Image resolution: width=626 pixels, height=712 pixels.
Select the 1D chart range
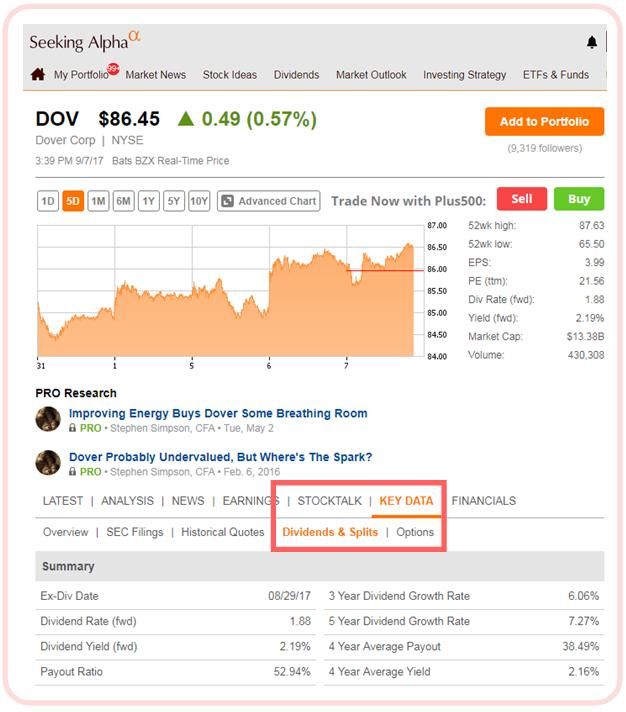click(48, 201)
